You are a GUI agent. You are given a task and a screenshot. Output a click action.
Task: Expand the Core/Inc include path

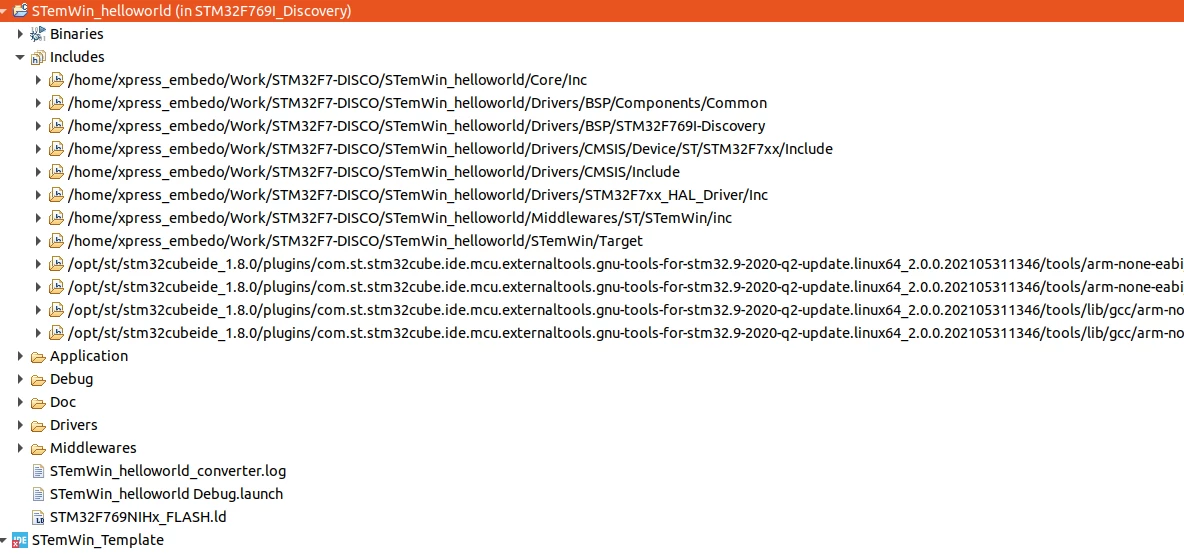(39, 80)
